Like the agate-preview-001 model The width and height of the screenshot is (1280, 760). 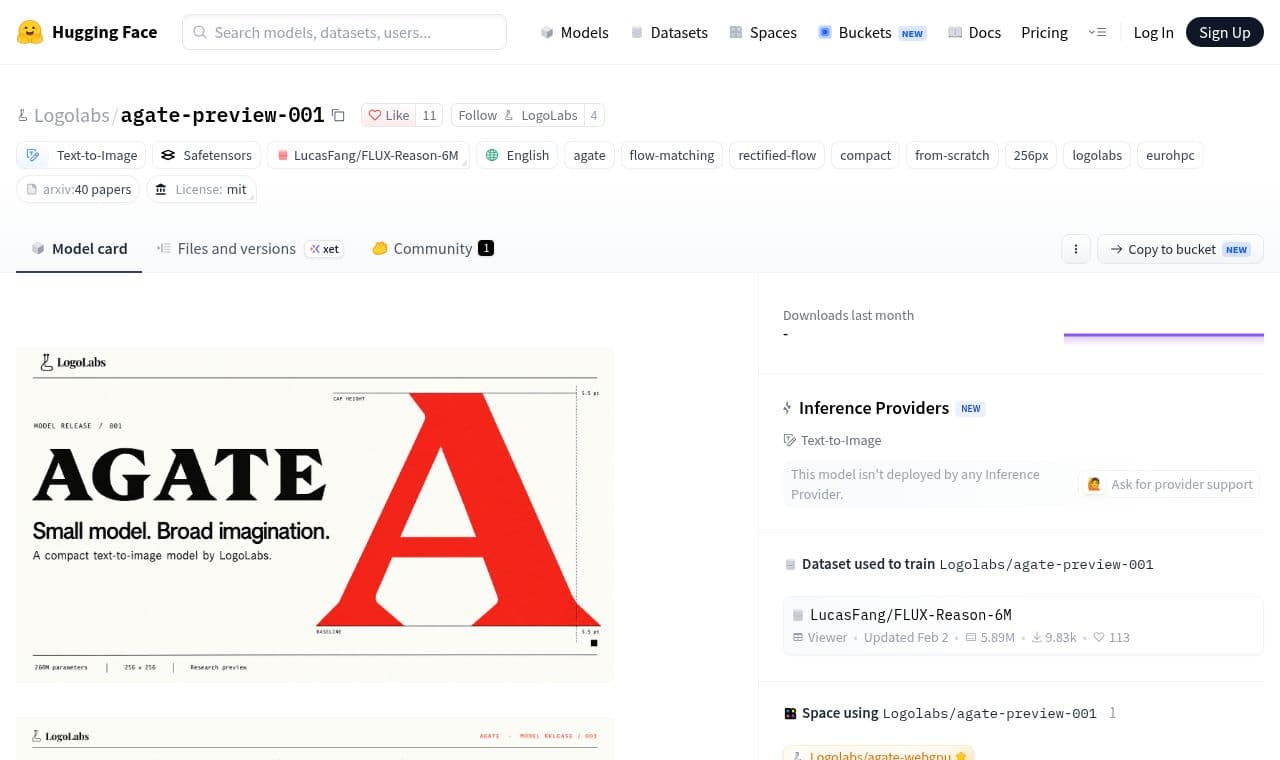click(388, 115)
